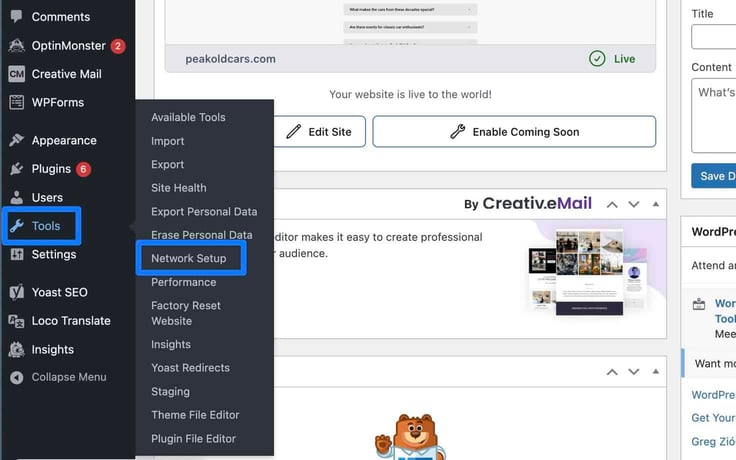Click the WPForms bear mascot image
The width and height of the screenshot is (736, 460).
(410, 437)
